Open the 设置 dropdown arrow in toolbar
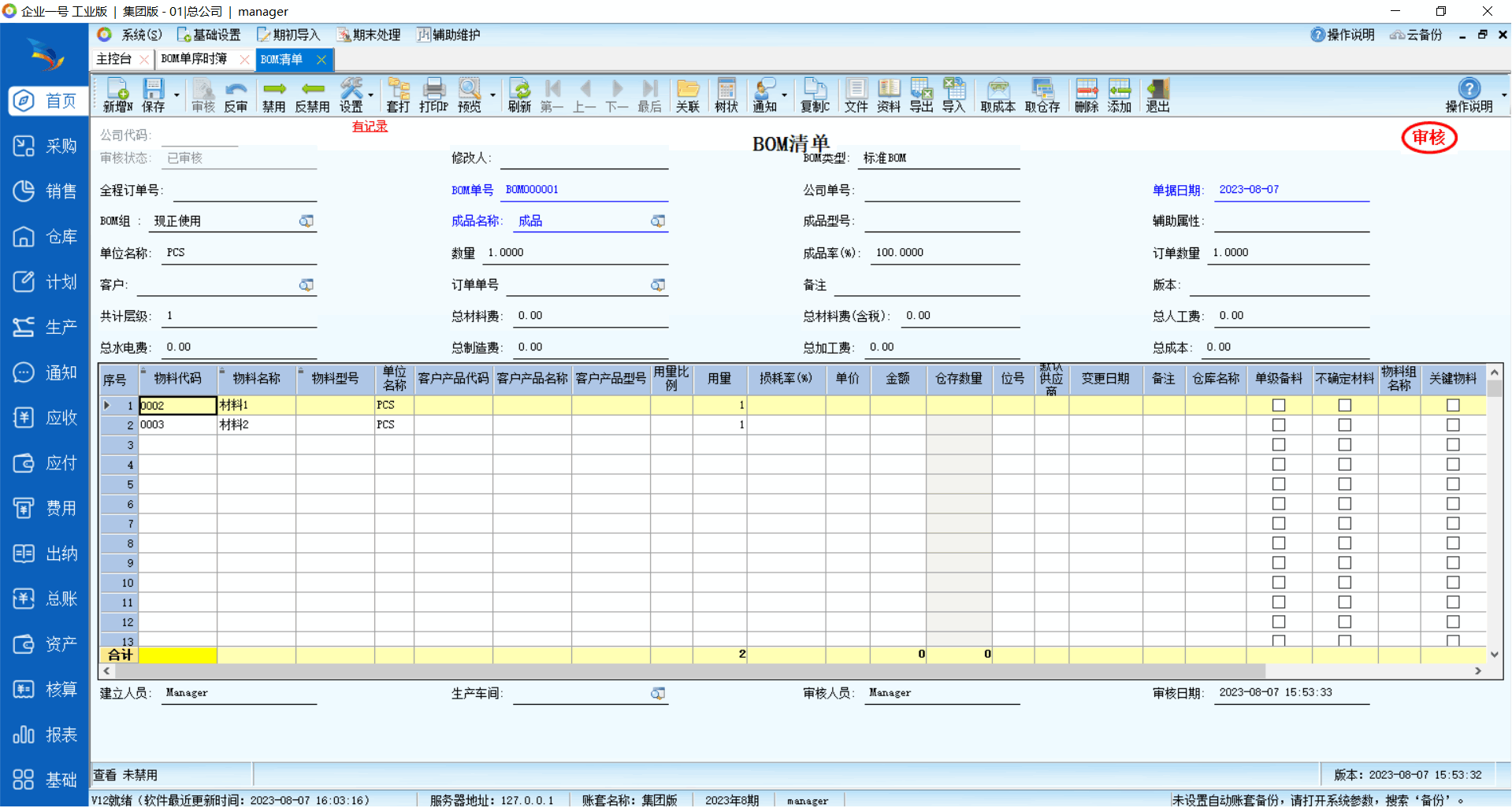This screenshot has width=1512, height=808. pos(371,95)
